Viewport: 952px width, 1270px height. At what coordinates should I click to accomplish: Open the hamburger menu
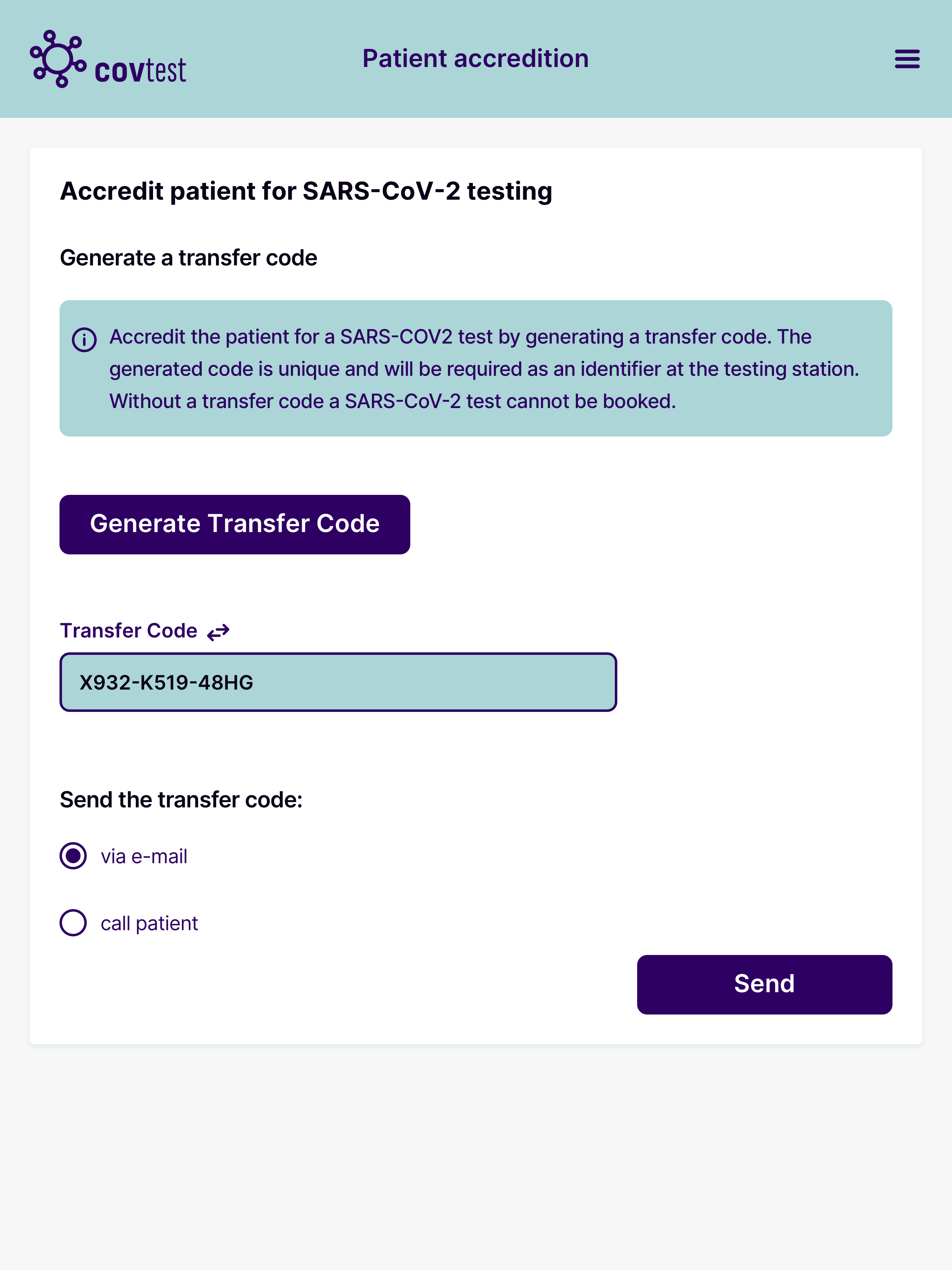pos(907,59)
